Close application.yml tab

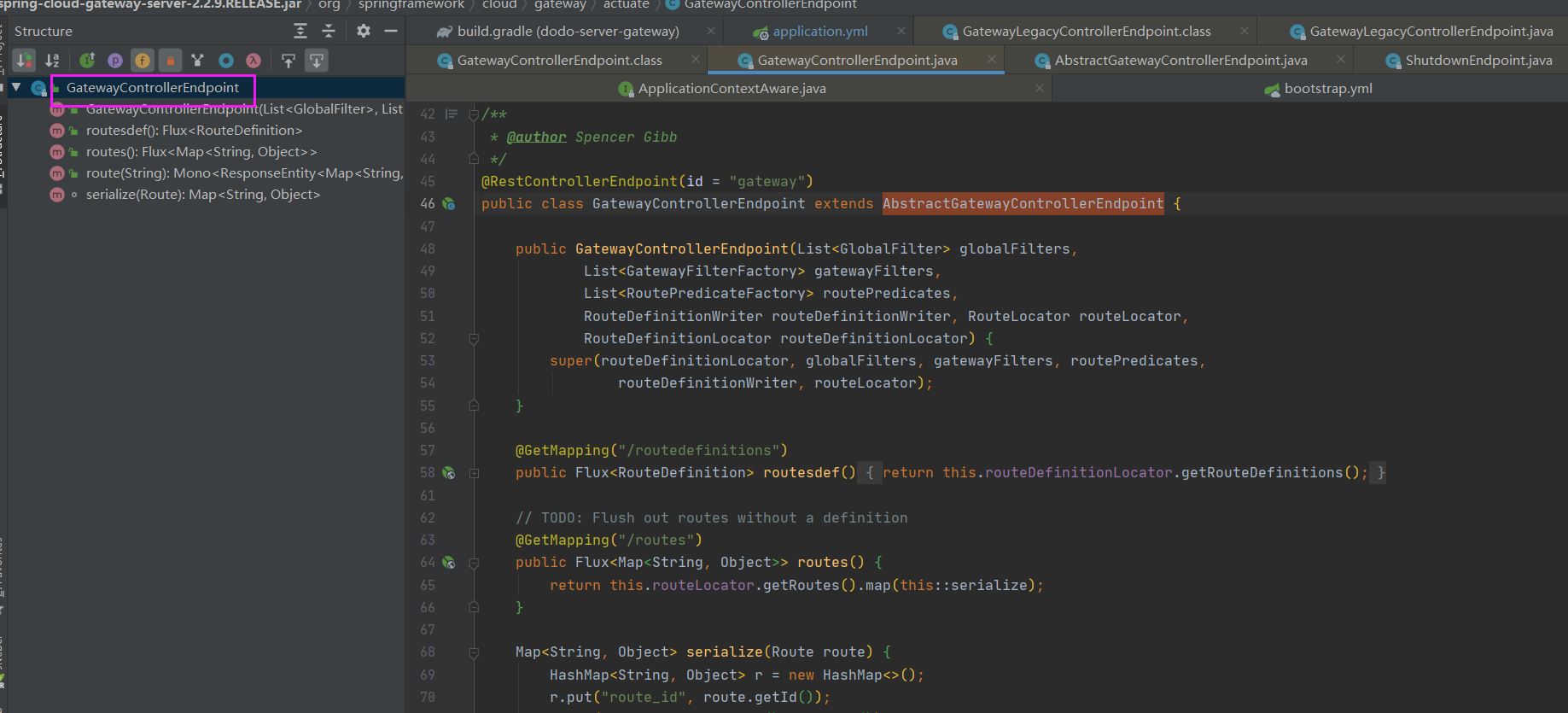click(x=901, y=31)
